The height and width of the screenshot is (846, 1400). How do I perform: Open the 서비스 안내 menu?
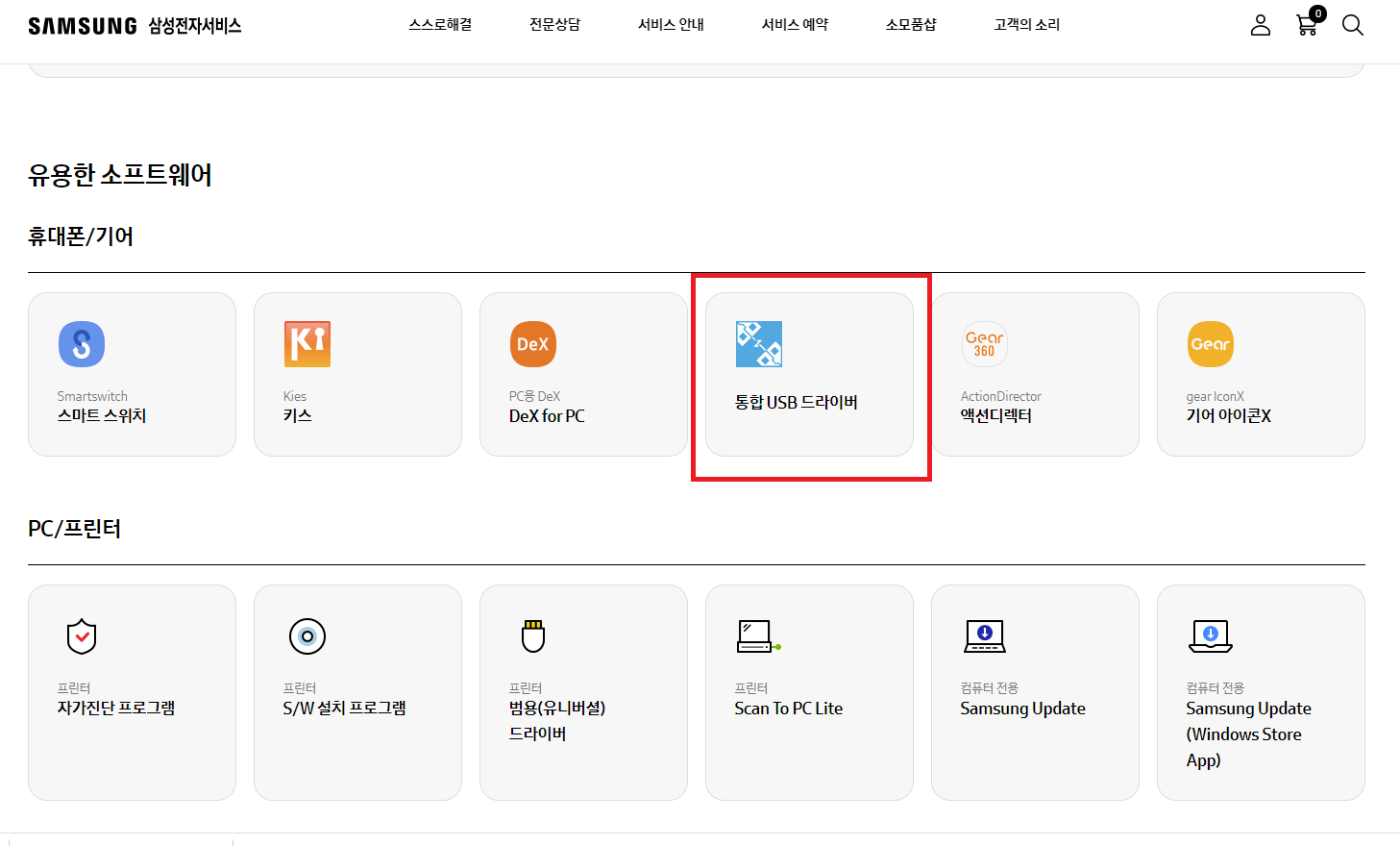coord(671,25)
